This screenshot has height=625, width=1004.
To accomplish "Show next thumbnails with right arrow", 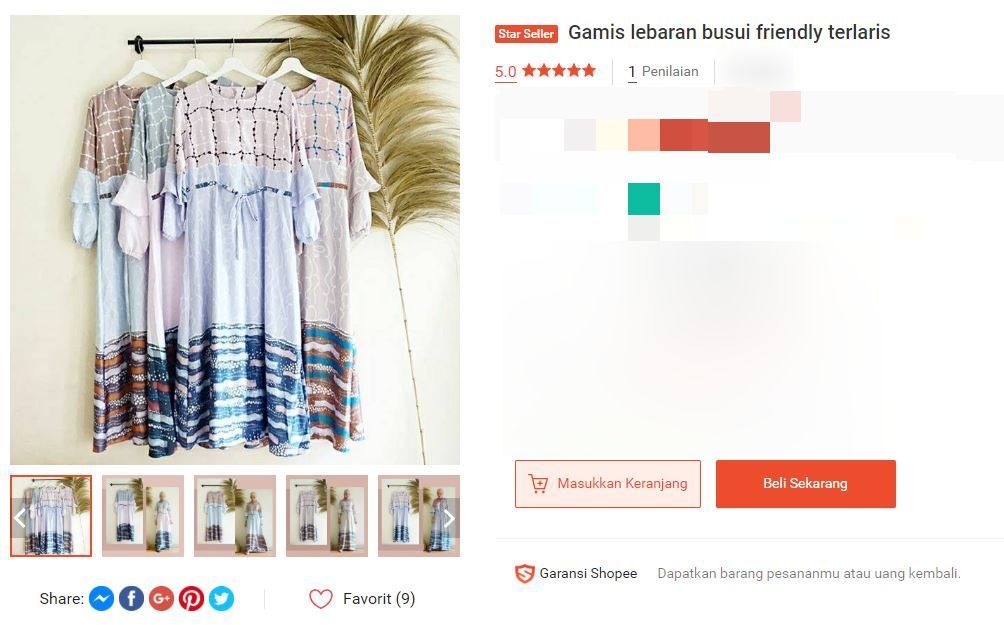I will [x=449, y=517].
